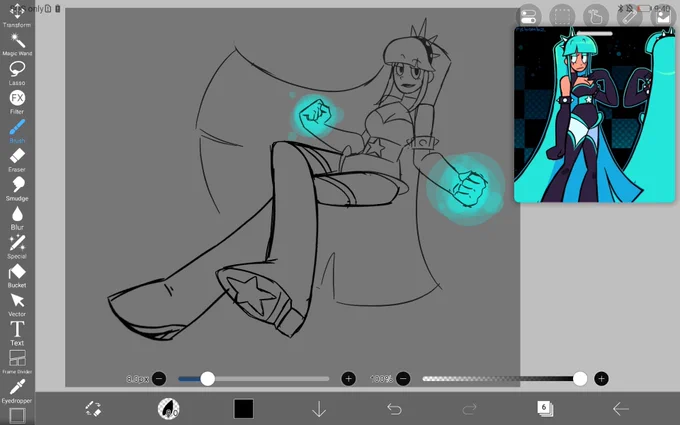Undo the last stroke
The width and height of the screenshot is (680, 425).
(394, 409)
